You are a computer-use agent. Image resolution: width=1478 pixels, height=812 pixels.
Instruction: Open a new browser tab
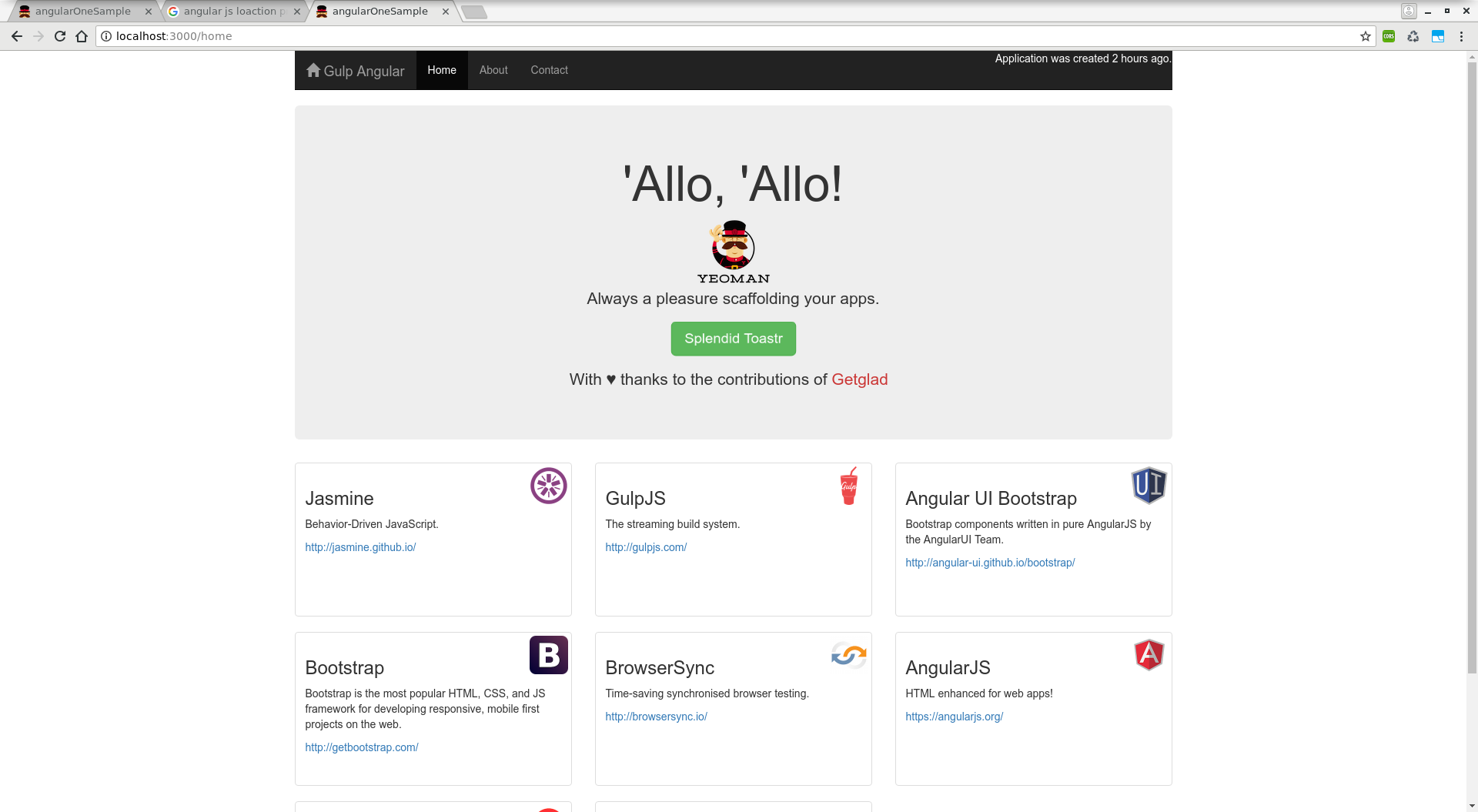[x=474, y=12]
